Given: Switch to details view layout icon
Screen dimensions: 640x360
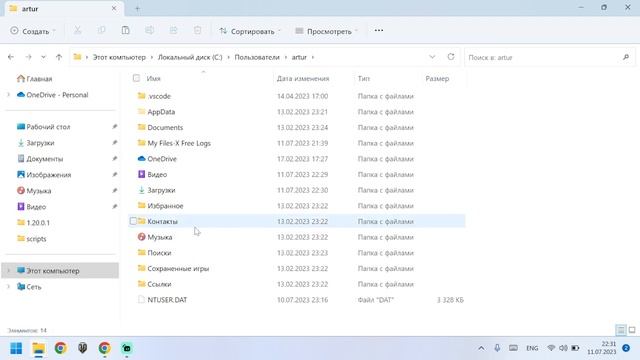Looking at the screenshot, I should pos(621,330).
